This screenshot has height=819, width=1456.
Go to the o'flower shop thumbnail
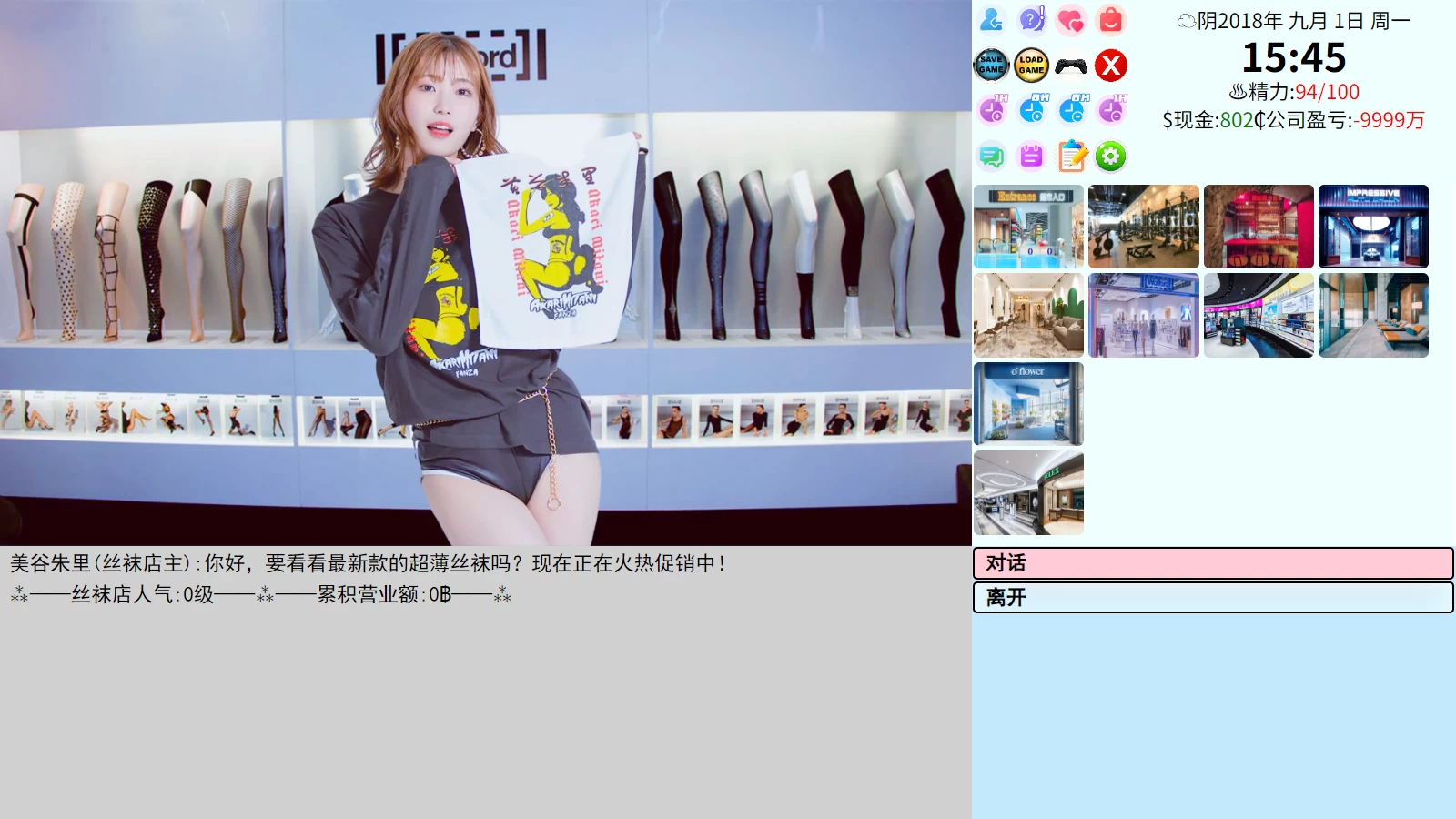[x=1028, y=404]
